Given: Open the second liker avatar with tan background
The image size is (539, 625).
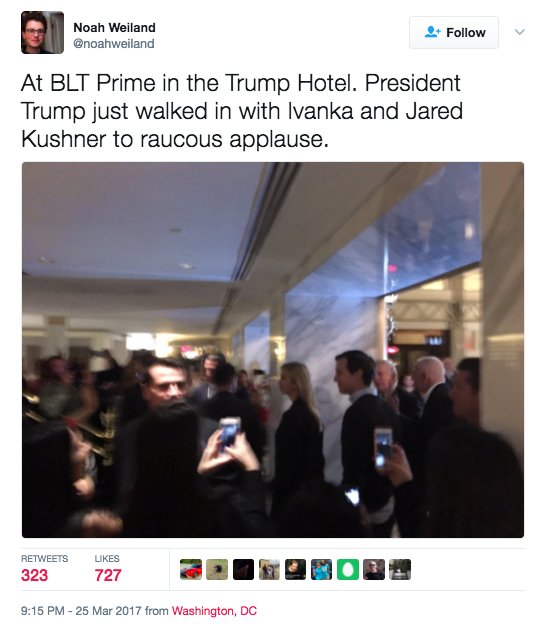Looking at the screenshot, I should (217, 569).
